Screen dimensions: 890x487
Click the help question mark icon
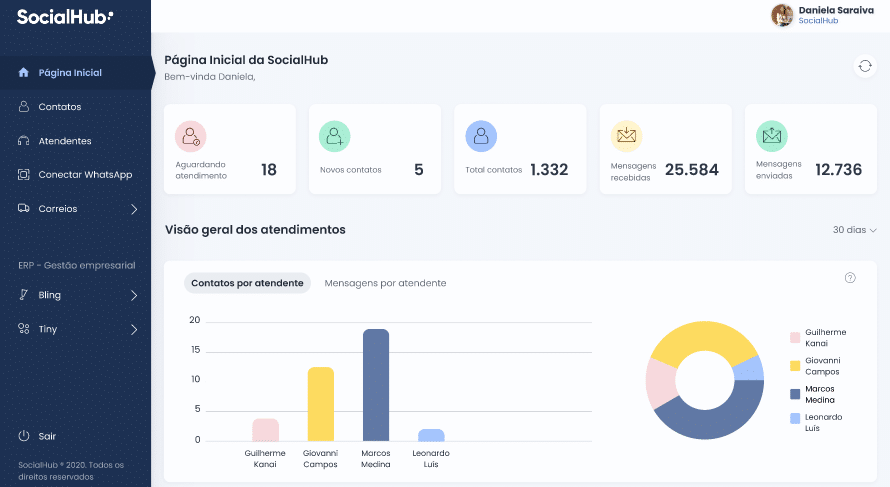[850, 278]
